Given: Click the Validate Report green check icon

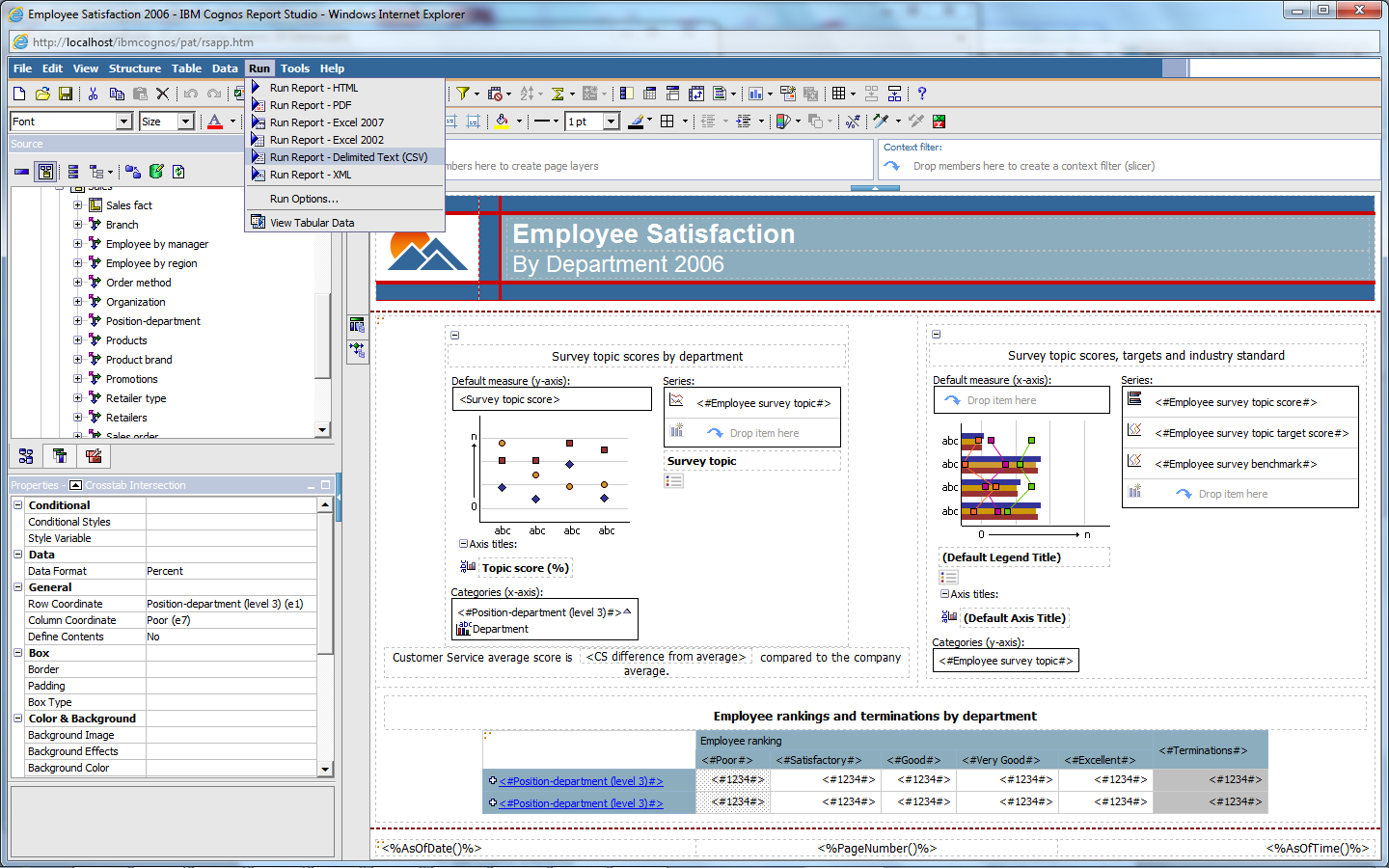Looking at the screenshot, I should tap(238, 93).
